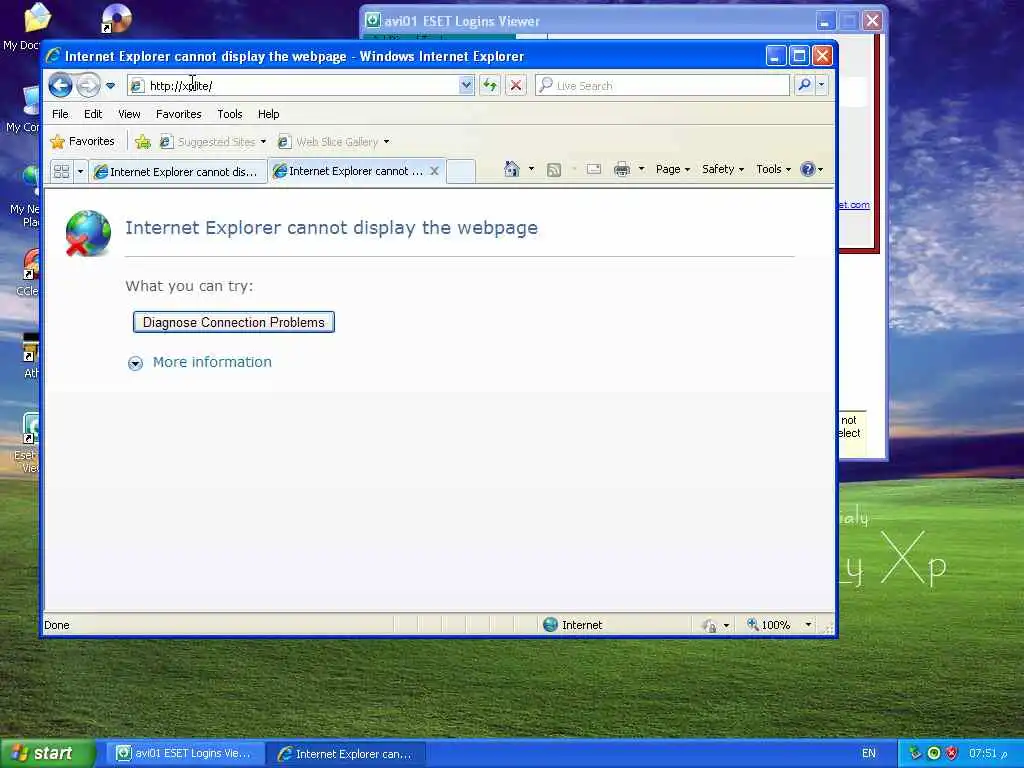This screenshot has width=1024, height=768.
Task: Click the Back navigation arrow
Action: [60, 86]
